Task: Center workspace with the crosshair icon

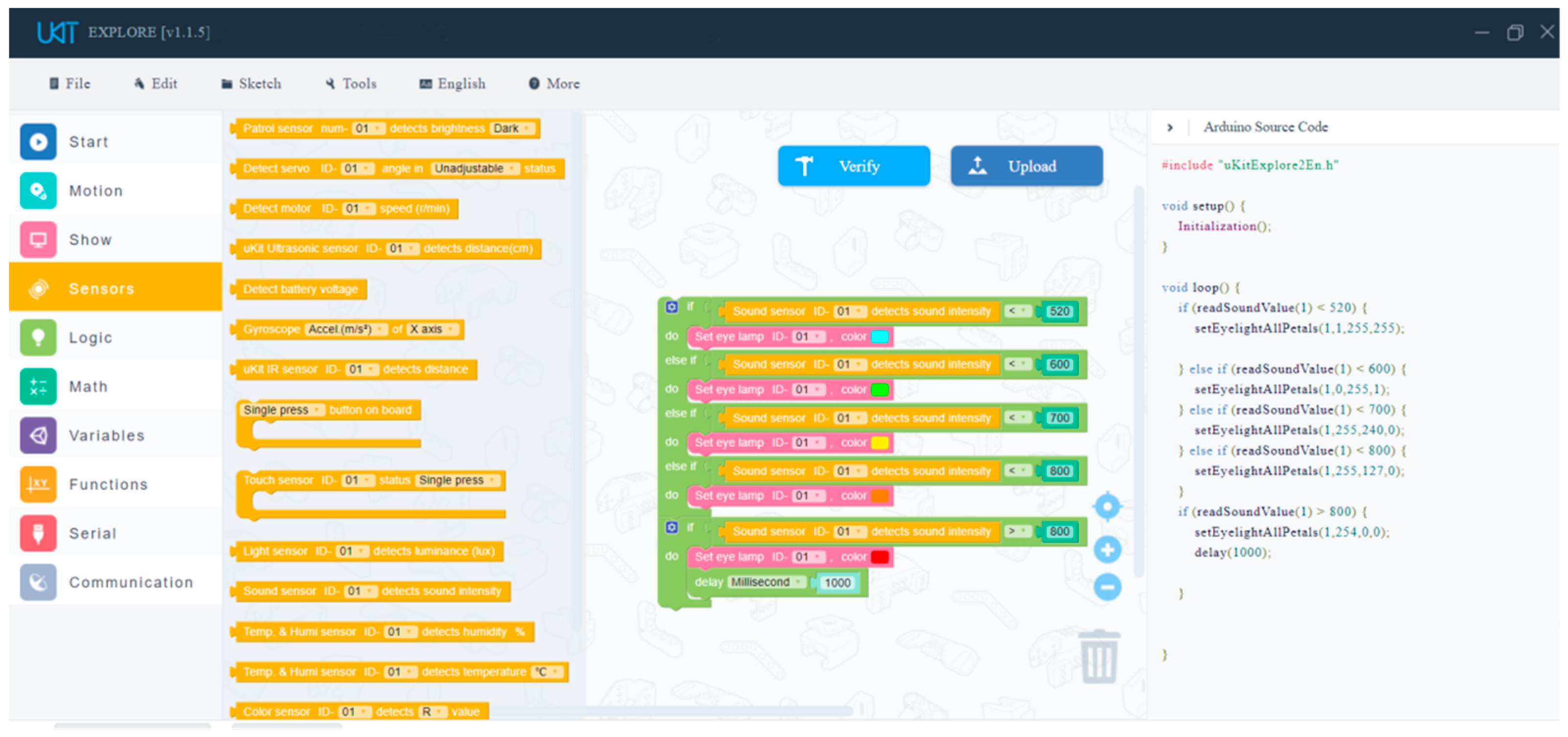Action: pyautogui.click(x=1107, y=506)
